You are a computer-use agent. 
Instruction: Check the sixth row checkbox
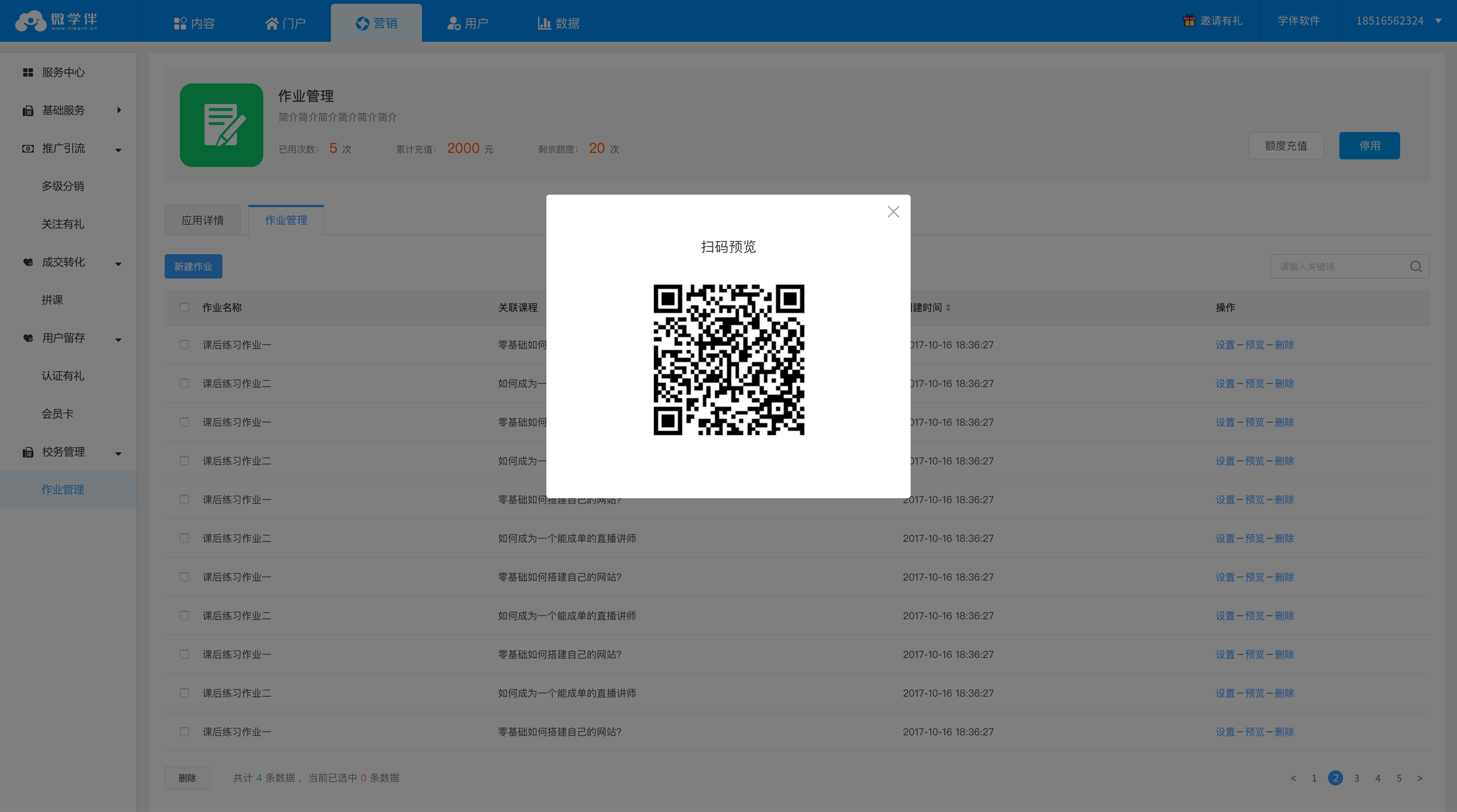coord(184,538)
